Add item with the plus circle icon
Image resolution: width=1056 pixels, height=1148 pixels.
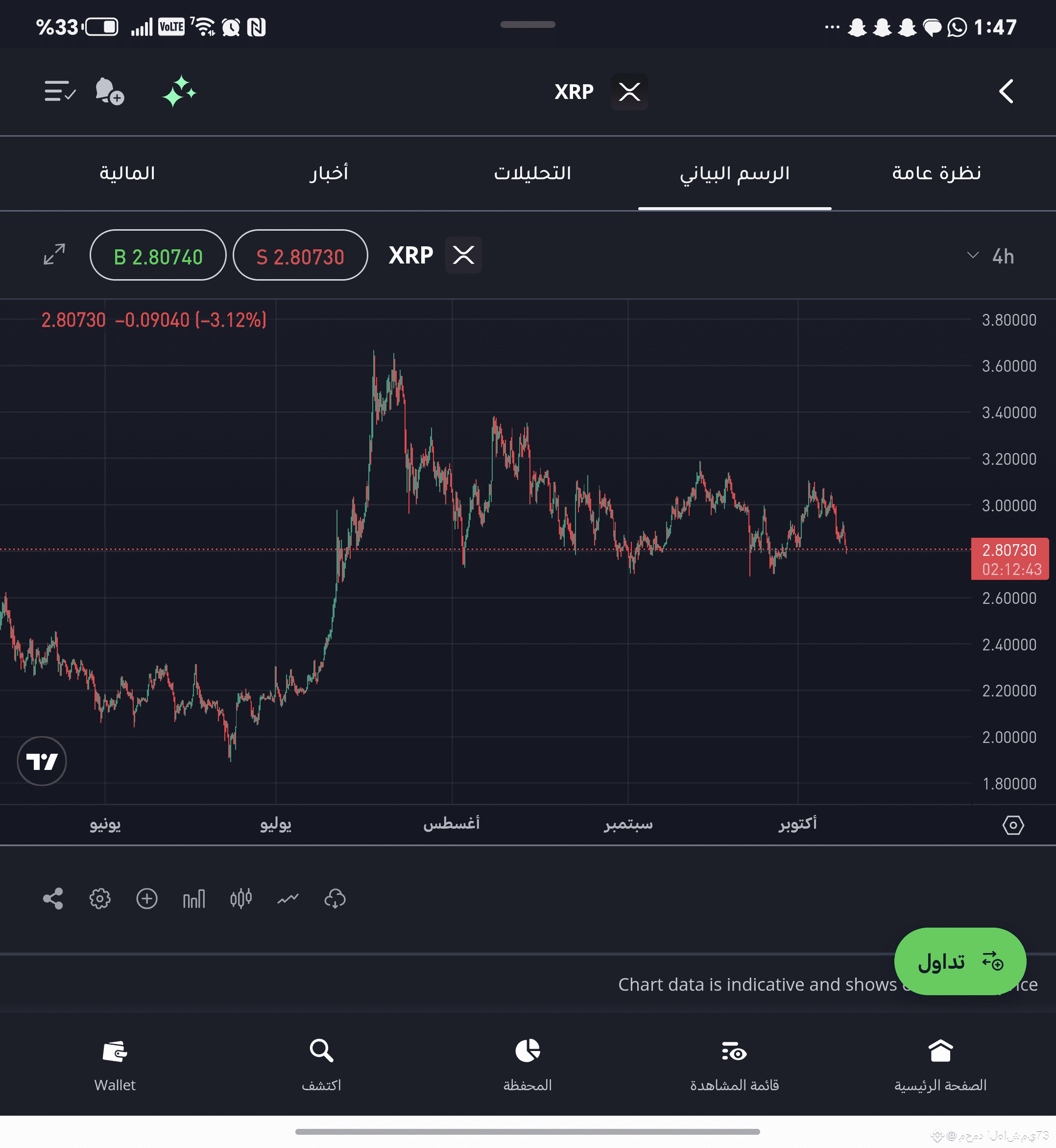point(147,898)
